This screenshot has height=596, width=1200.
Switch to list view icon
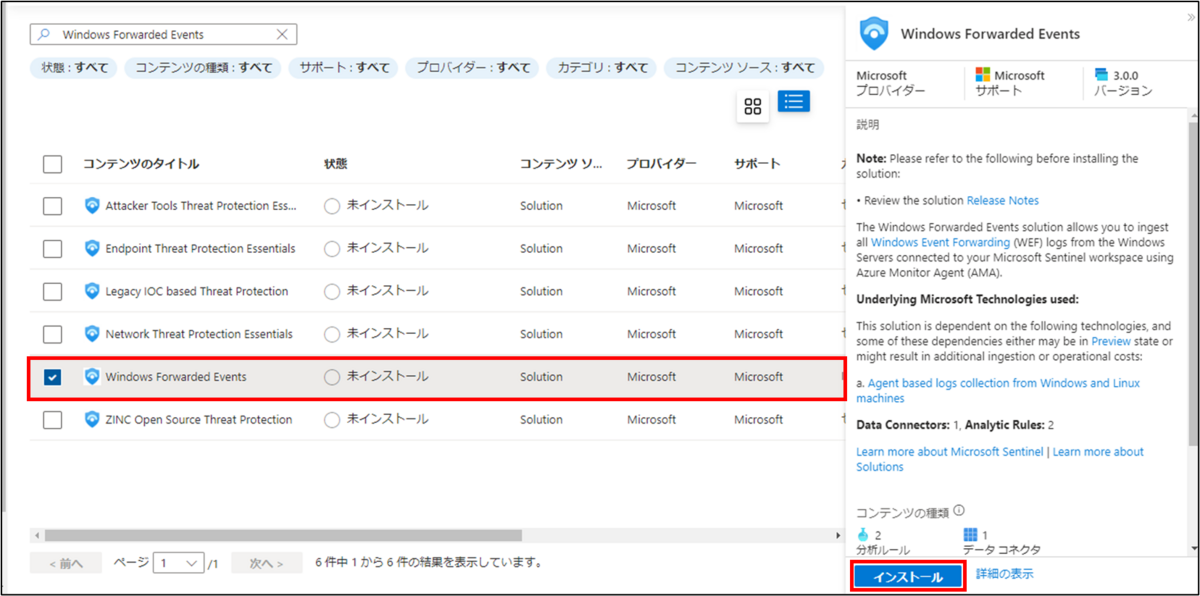(x=794, y=102)
